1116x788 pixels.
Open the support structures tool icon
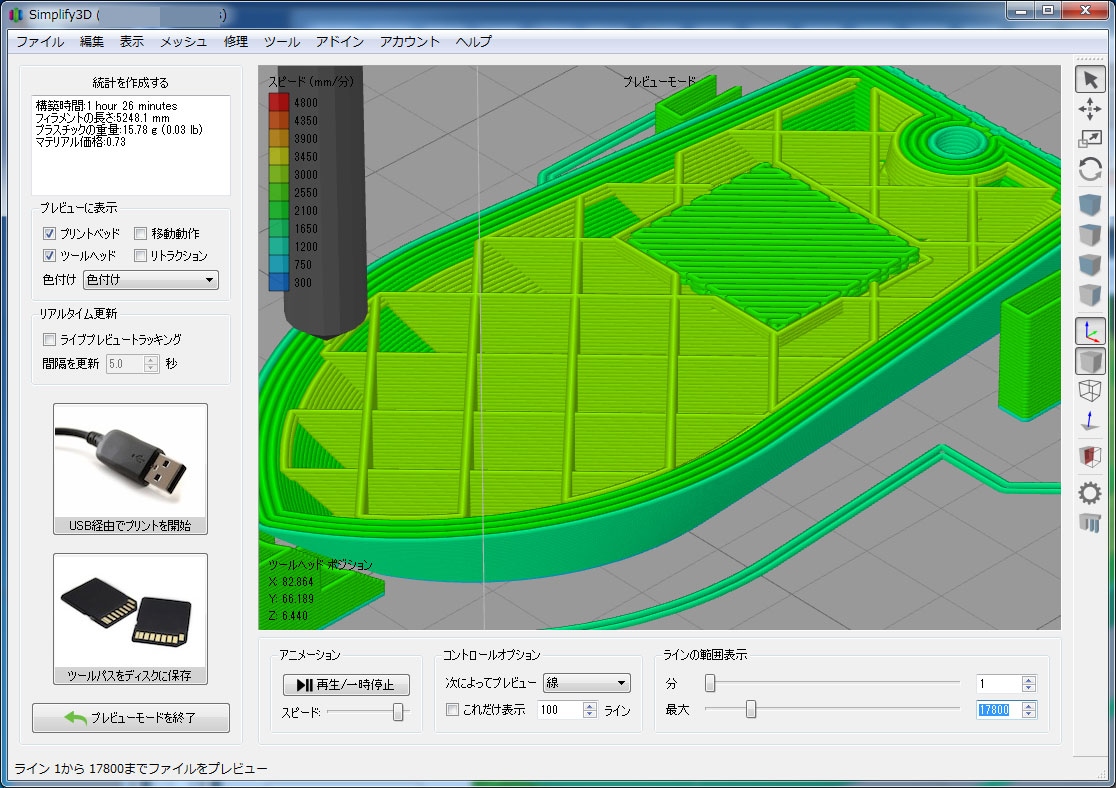pyautogui.click(x=1090, y=522)
